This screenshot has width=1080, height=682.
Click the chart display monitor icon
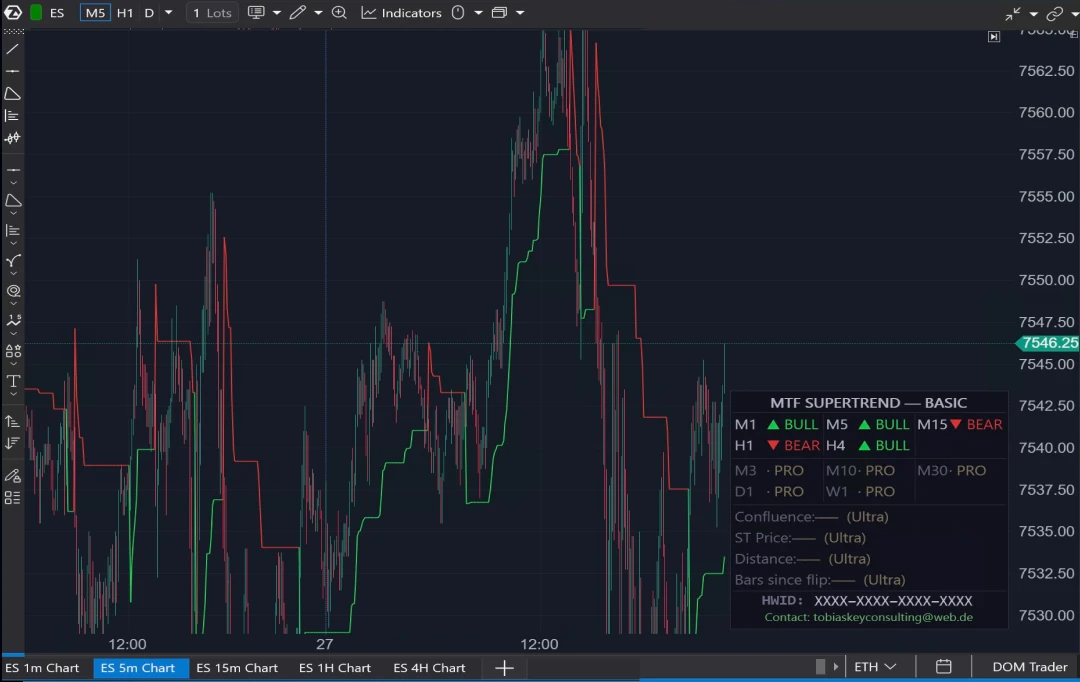[256, 12]
